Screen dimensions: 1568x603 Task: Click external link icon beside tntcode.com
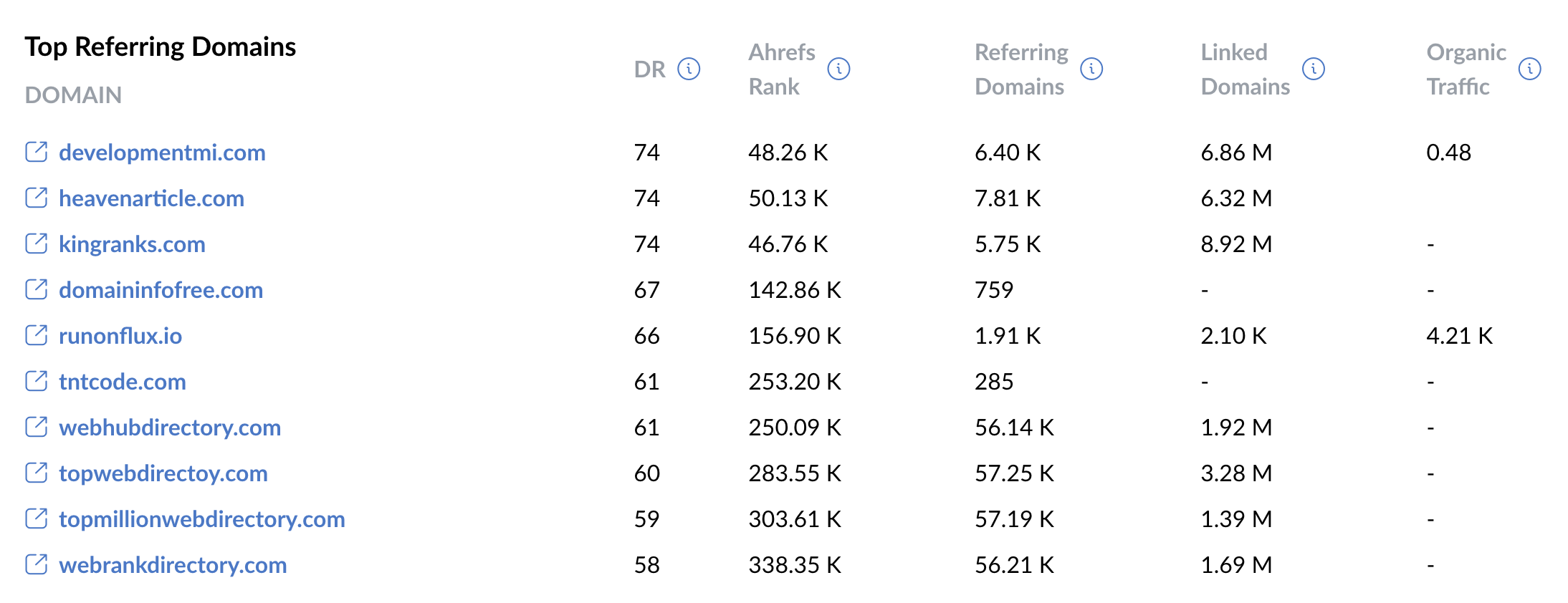coord(37,382)
